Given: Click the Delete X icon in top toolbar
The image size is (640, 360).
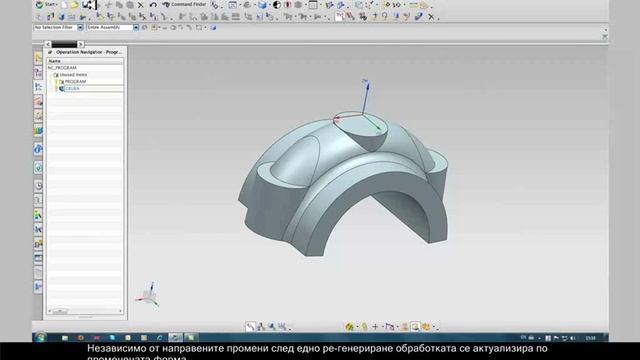Looking at the screenshot, I should (x=141, y=5).
